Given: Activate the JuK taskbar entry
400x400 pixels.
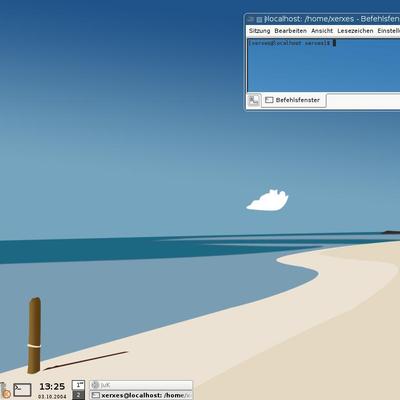Looking at the screenshot, I should click(141, 385).
